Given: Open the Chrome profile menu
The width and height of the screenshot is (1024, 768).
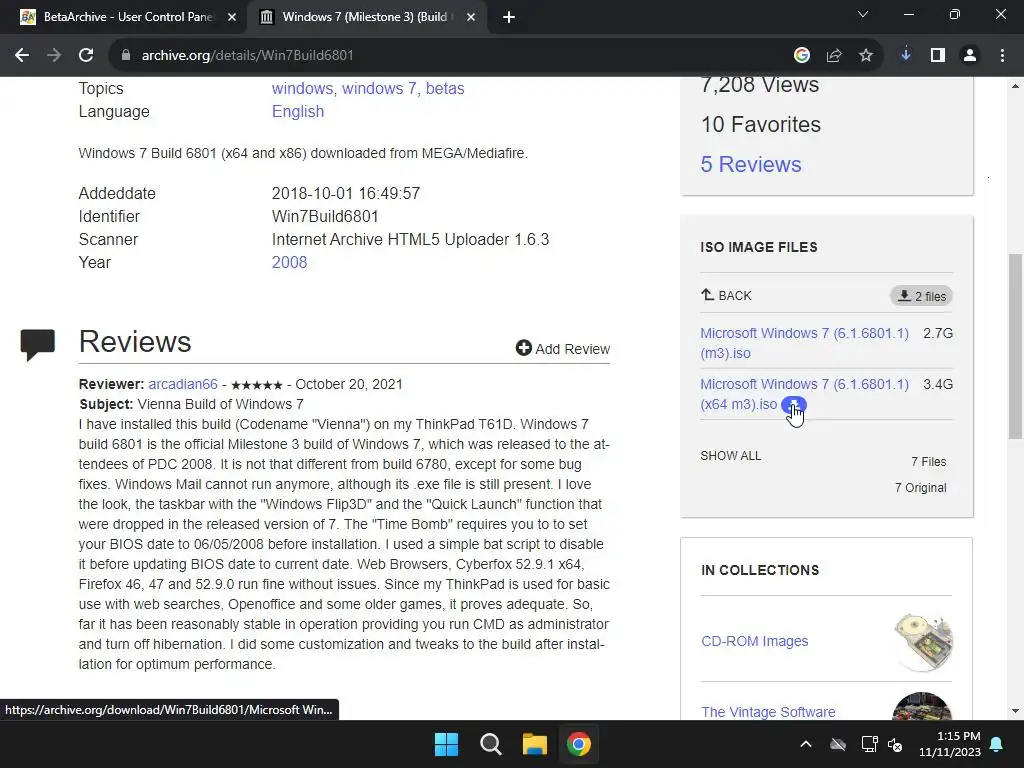Looking at the screenshot, I should [970, 56].
